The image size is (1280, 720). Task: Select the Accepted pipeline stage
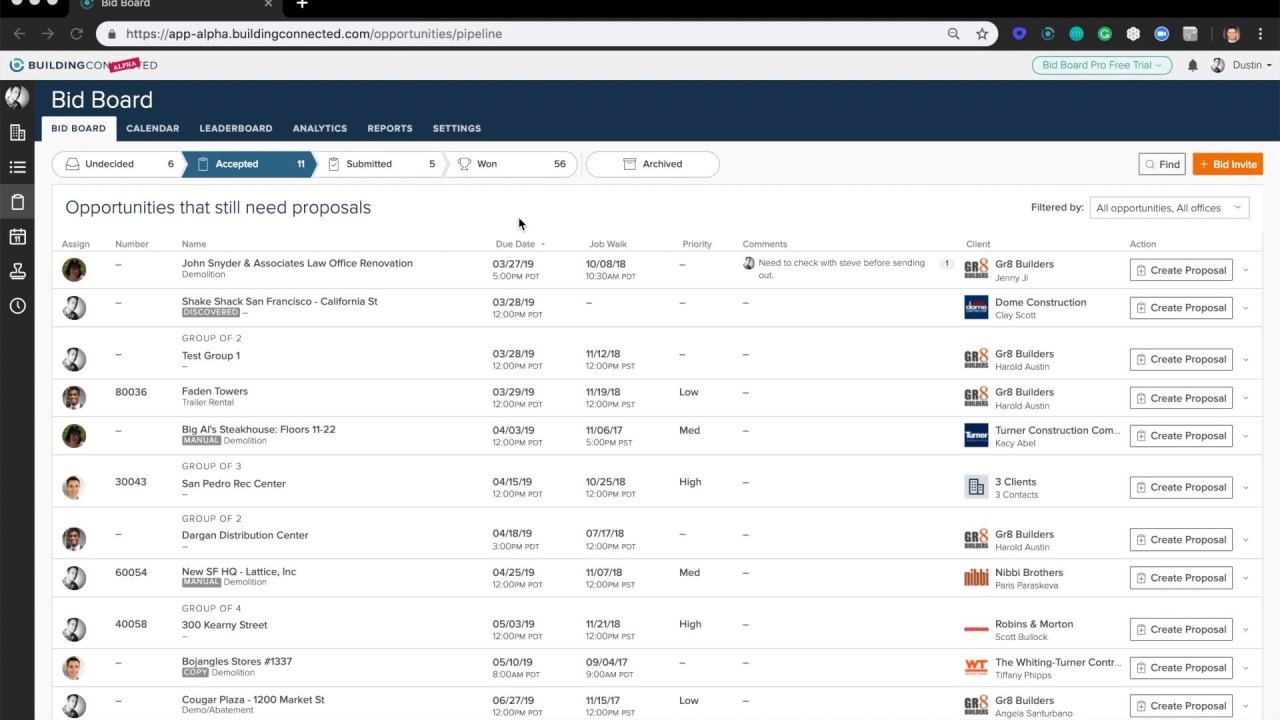click(x=250, y=164)
